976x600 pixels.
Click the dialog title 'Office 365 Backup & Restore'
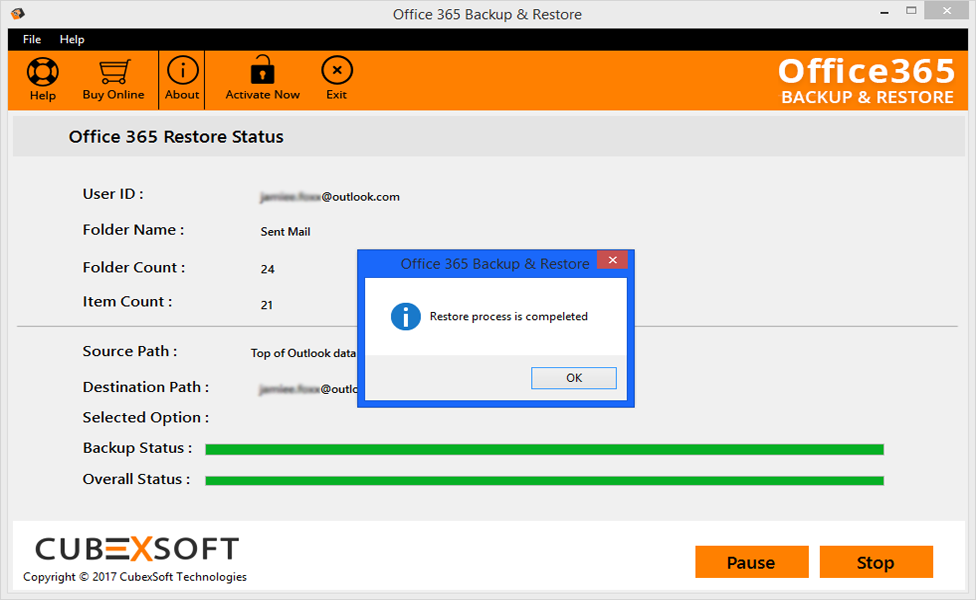(495, 264)
